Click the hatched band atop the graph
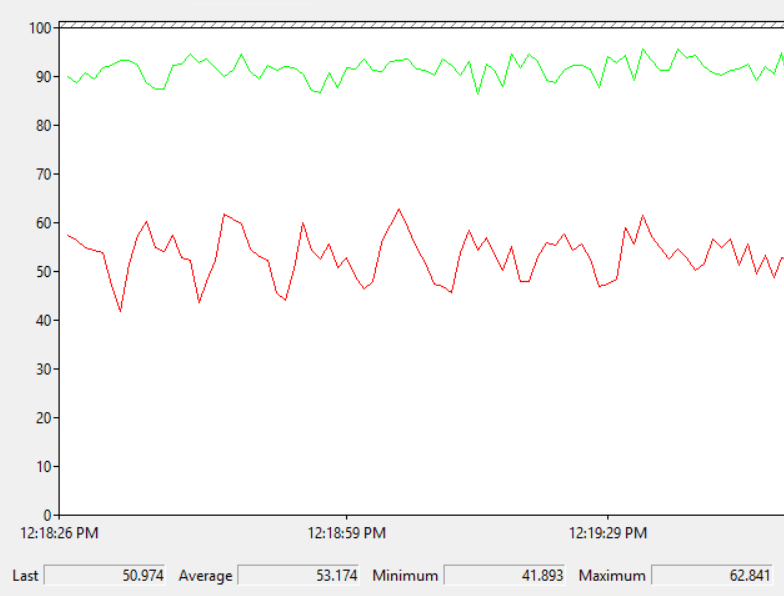Image resolution: width=784 pixels, height=596 pixels. coord(420,23)
